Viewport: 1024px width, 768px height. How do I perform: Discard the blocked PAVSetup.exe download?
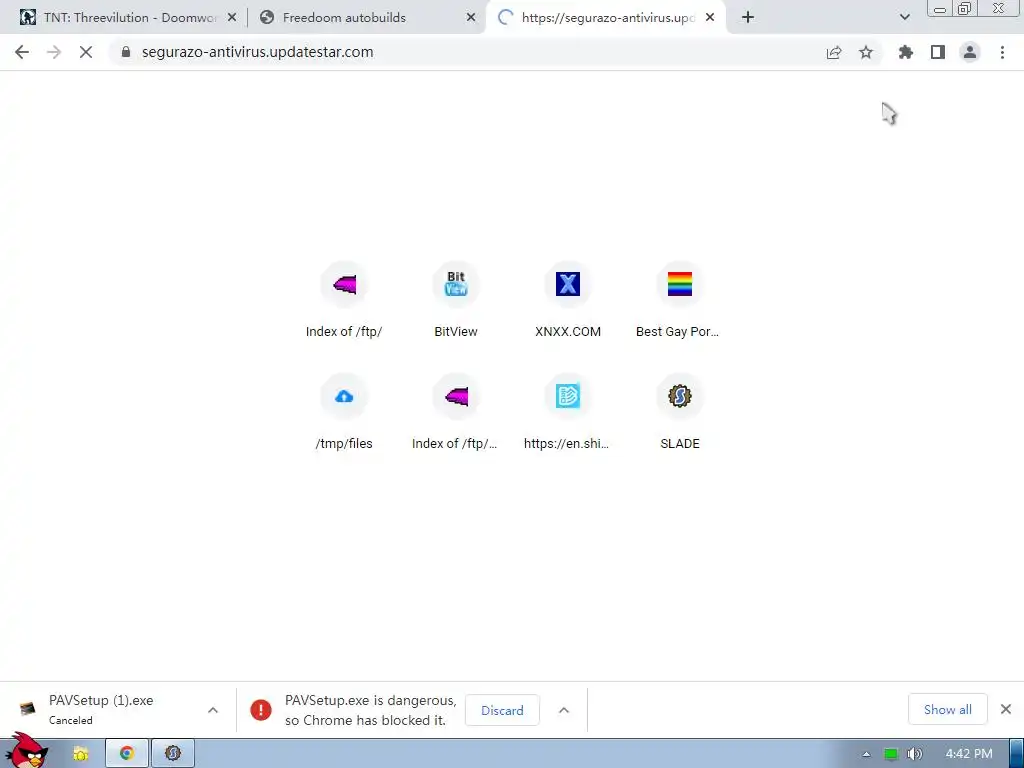coord(502,710)
